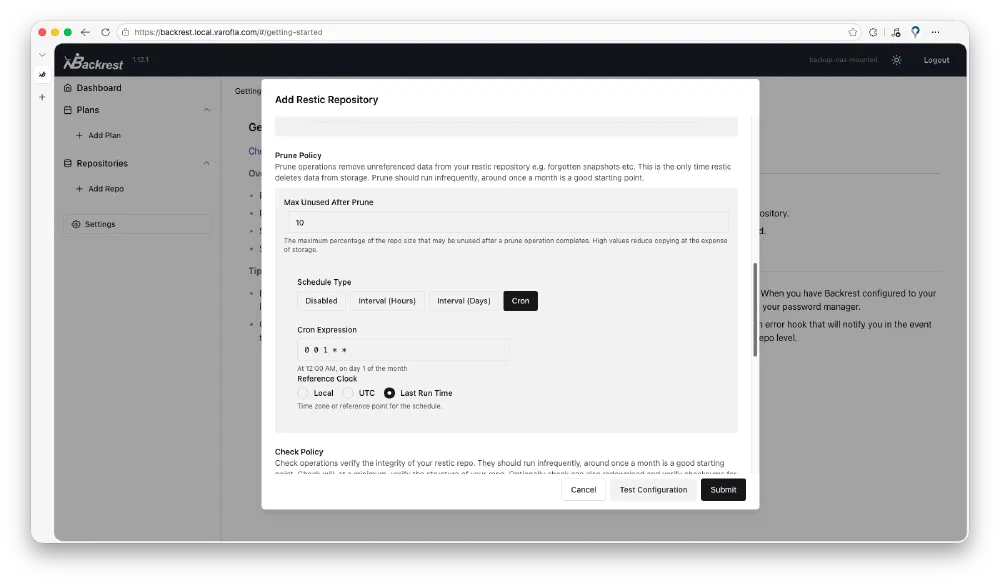
Task: Toggle dark mode with the sun icon
Action: point(897,60)
